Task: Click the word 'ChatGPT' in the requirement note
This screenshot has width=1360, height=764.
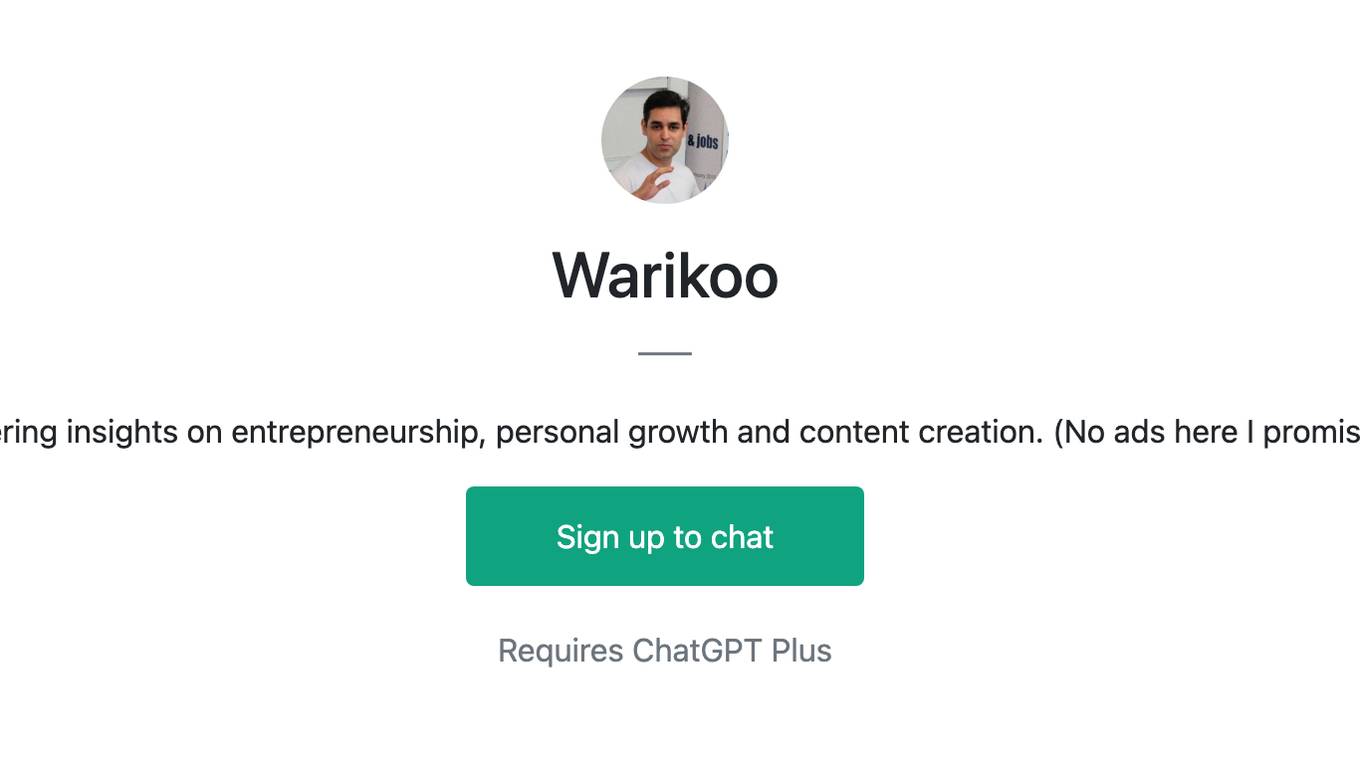Action: pyautogui.click(x=697, y=650)
